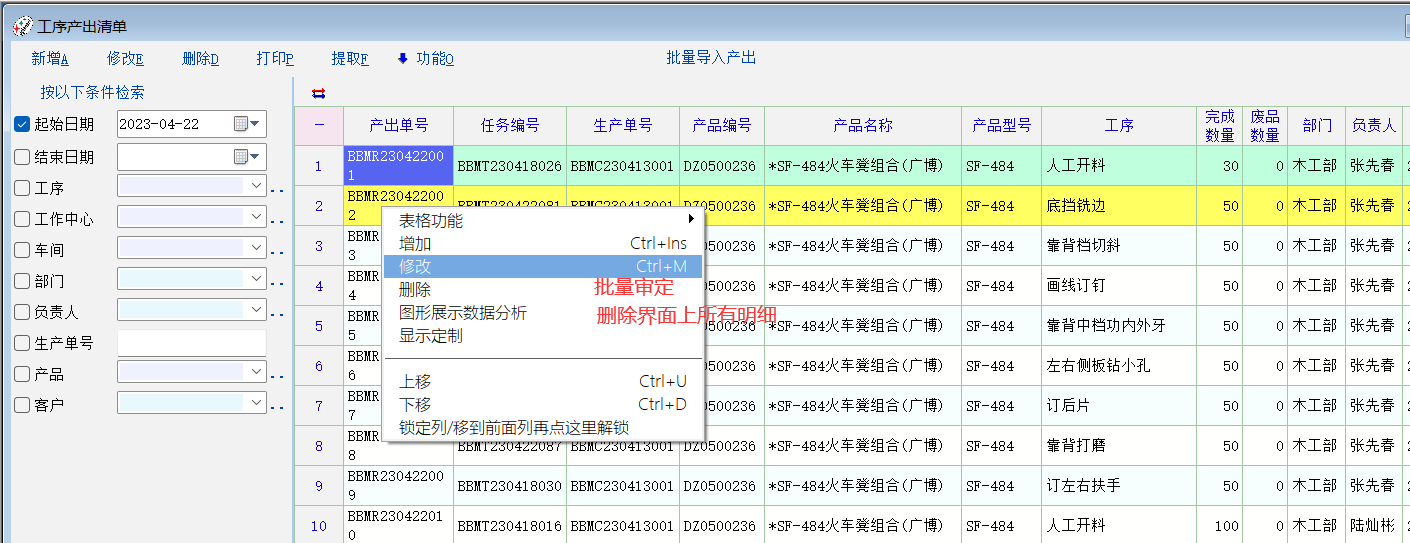Click into the 生产单号 filter text field
This screenshot has width=1410, height=543.
pos(191,343)
